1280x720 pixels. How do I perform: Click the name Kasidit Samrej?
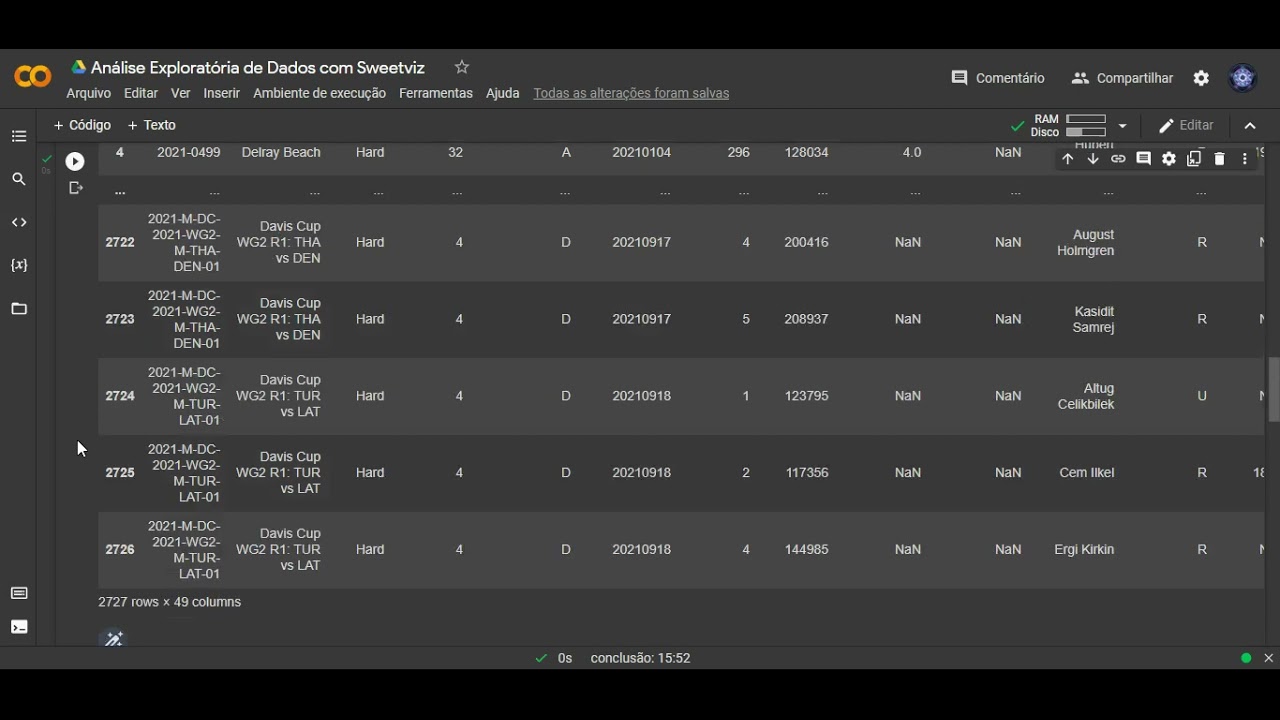pos(1093,319)
